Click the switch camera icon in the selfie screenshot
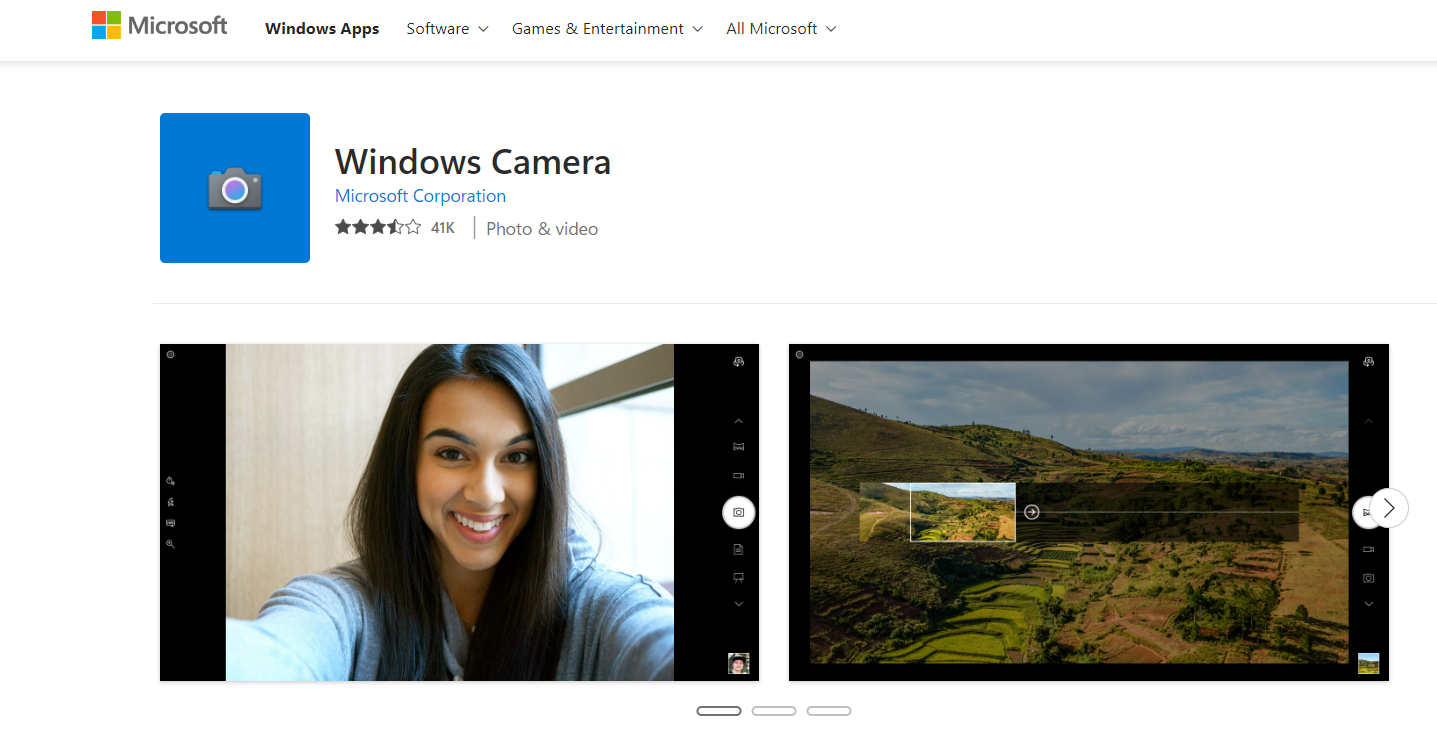The width and height of the screenshot is (1437, 752). pos(738,362)
